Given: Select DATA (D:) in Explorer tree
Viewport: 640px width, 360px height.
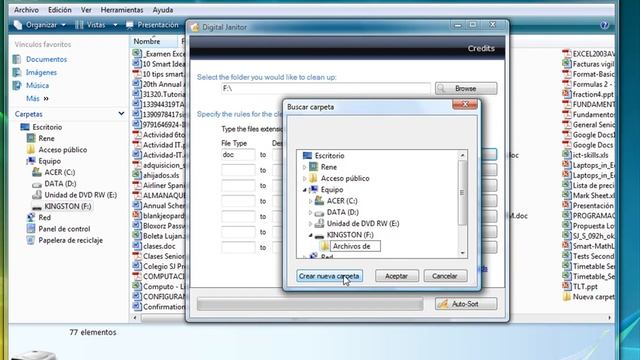Looking at the screenshot, I should click(x=60, y=184).
